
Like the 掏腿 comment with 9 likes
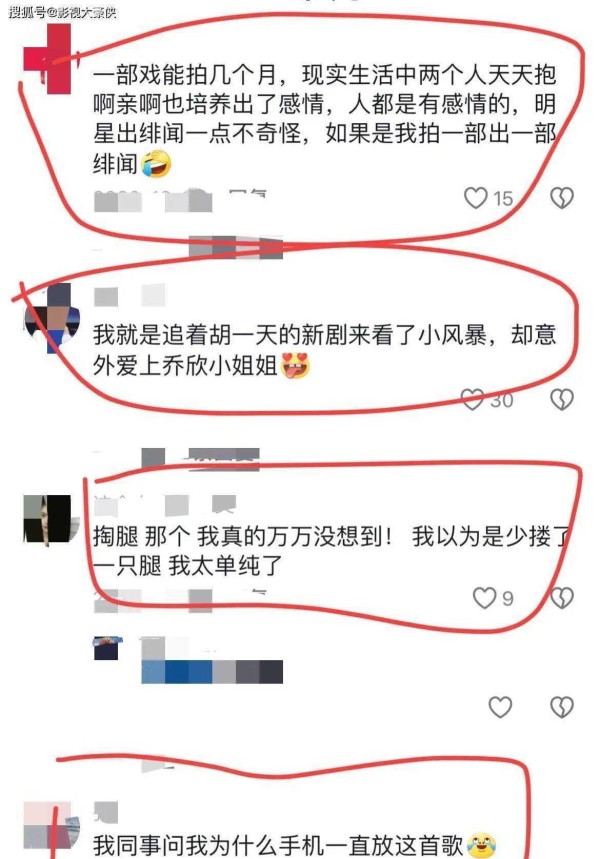pyautogui.click(x=484, y=598)
